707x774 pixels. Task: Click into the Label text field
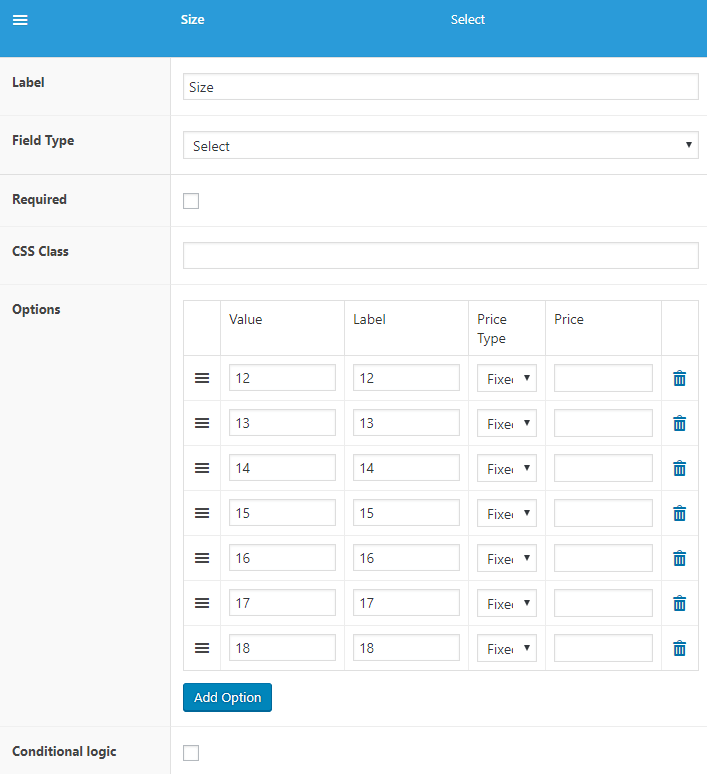[440, 87]
